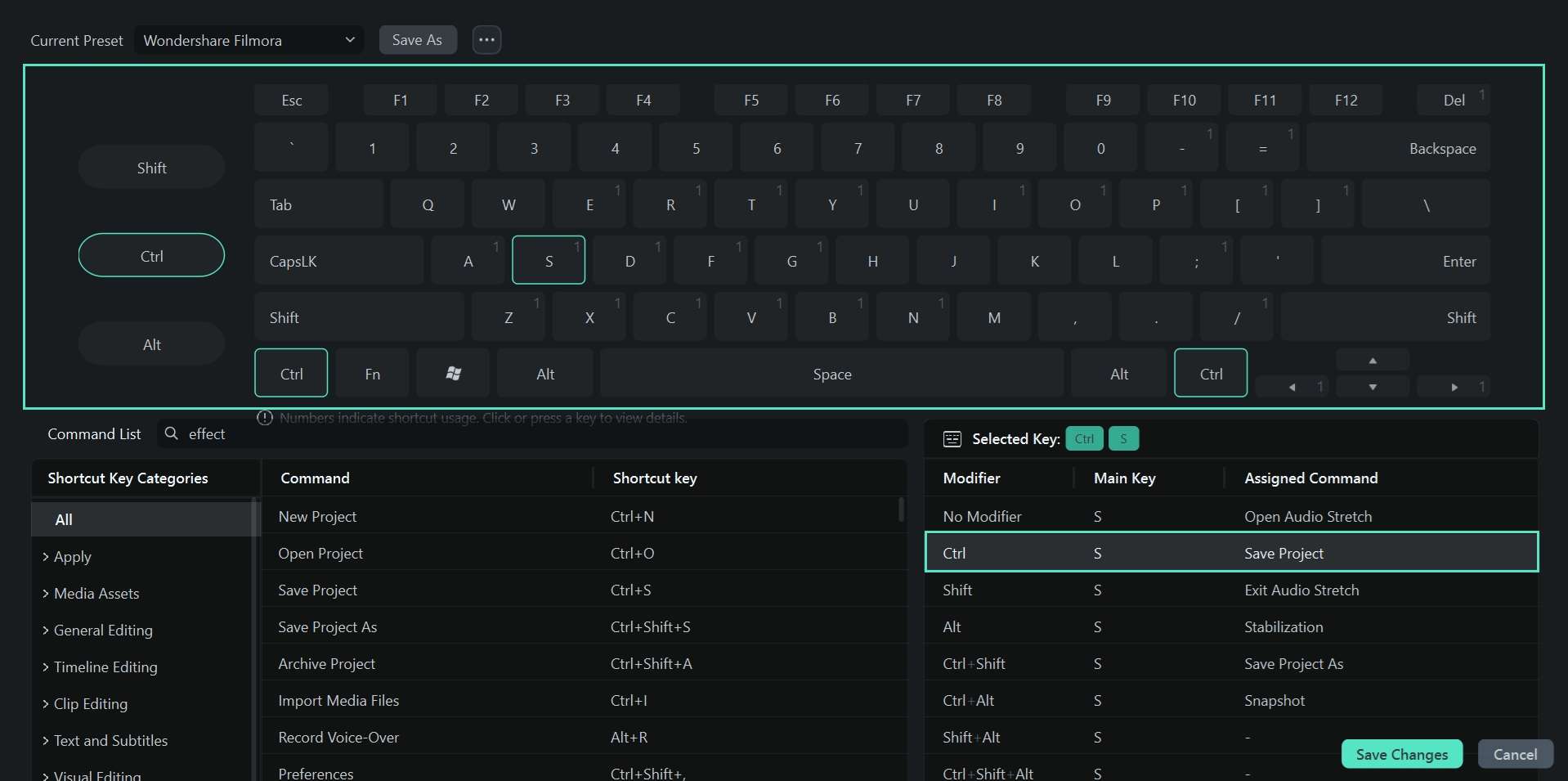This screenshot has width=1568, height=781.
Task: Toggle the Shift modifier pill on the left
Action: tap(151, 168)
